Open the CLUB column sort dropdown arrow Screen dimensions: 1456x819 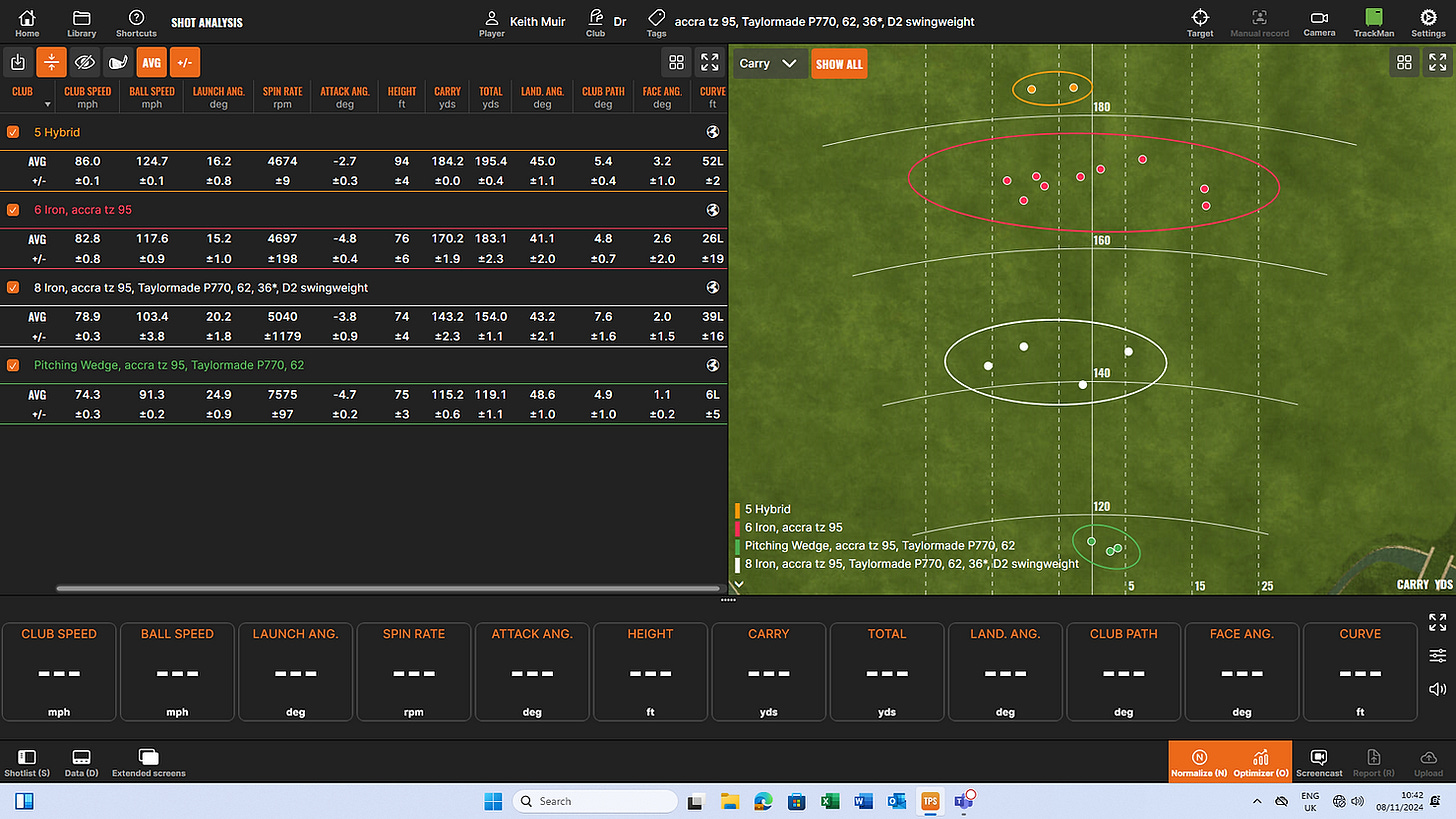coord(46,104)
